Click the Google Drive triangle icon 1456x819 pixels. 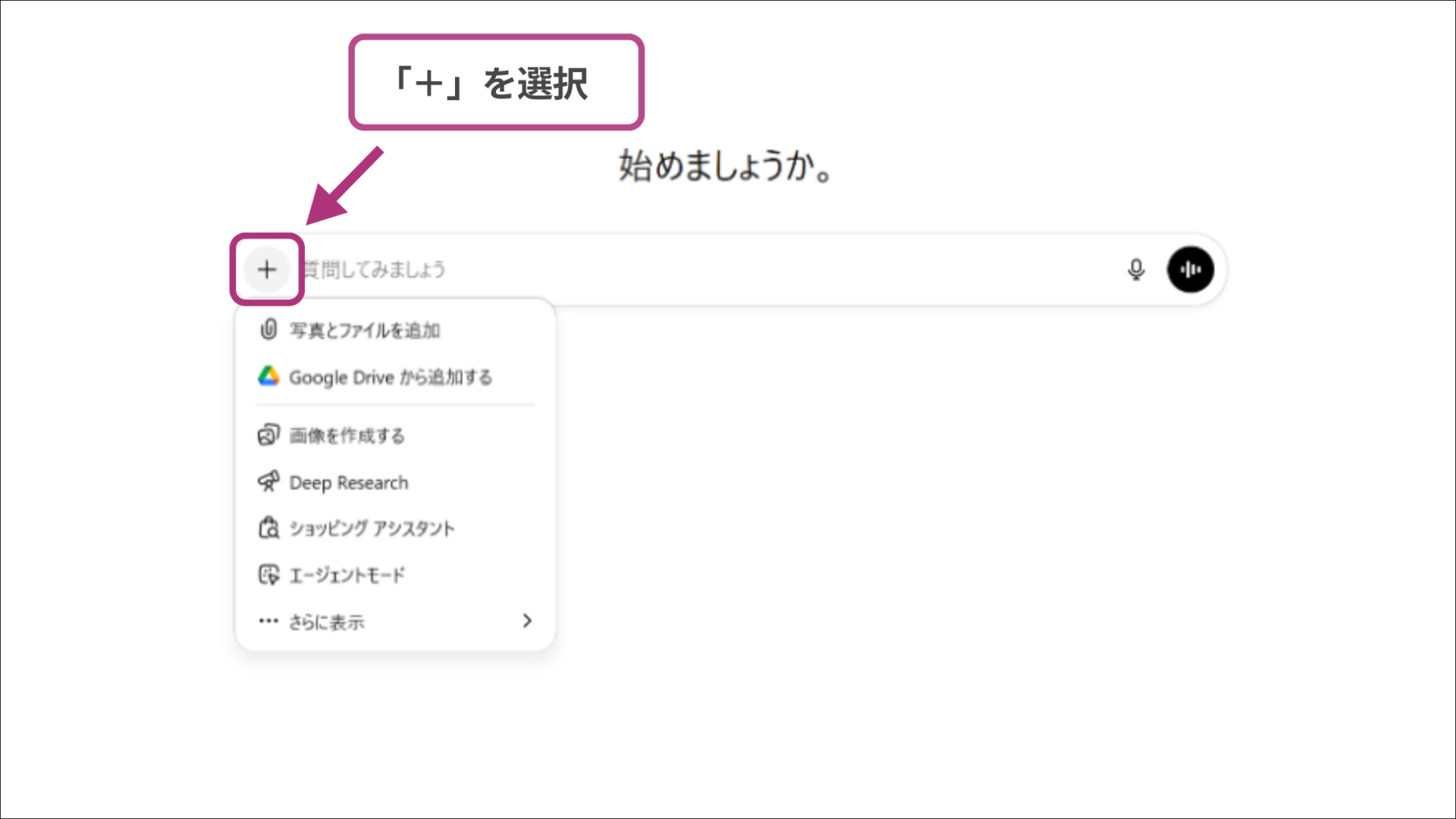pos(268,377)
